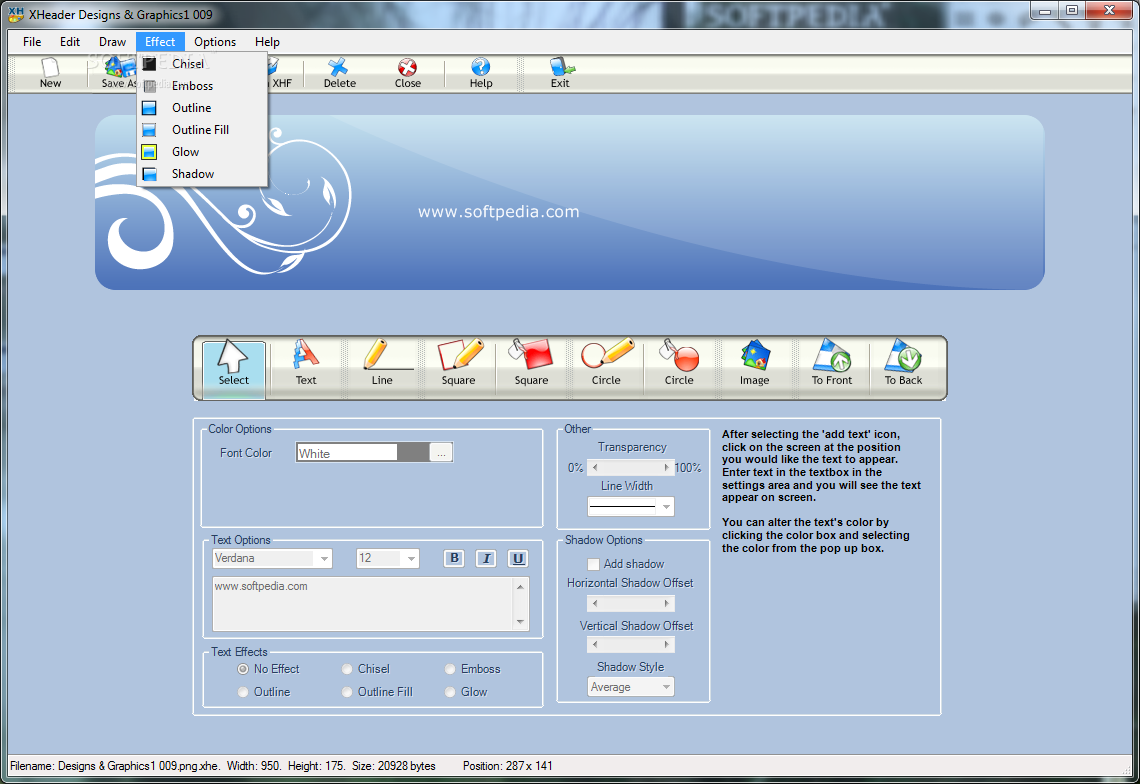Open the Draw menu

[x=112, y=42]
